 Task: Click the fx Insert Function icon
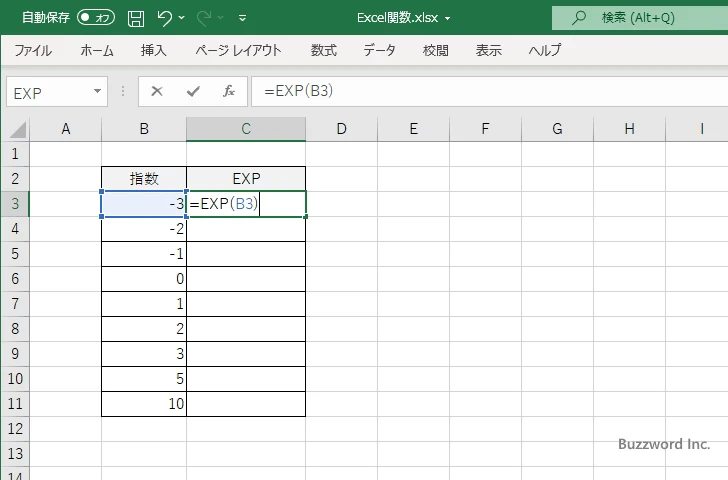point(228,91)
